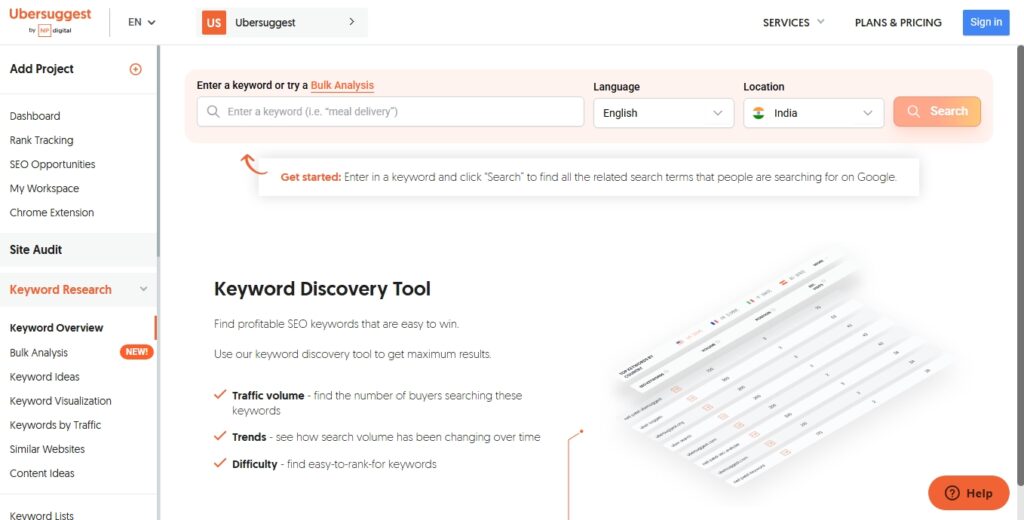Open My Workspace in sidebar
The width and height of the screenshot is (1024, 520).
[44, 189]
